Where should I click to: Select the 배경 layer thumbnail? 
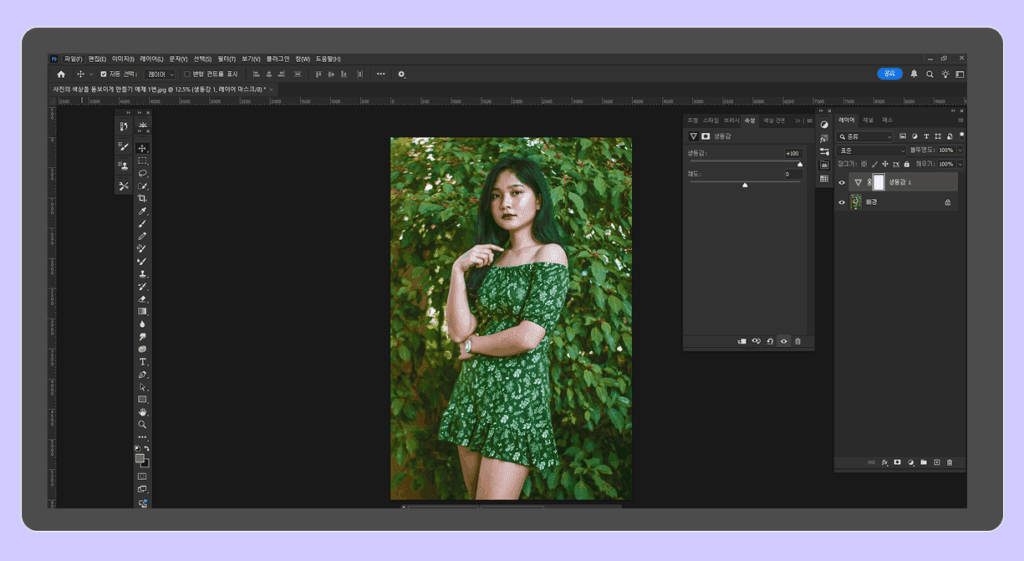coord(856,202)
